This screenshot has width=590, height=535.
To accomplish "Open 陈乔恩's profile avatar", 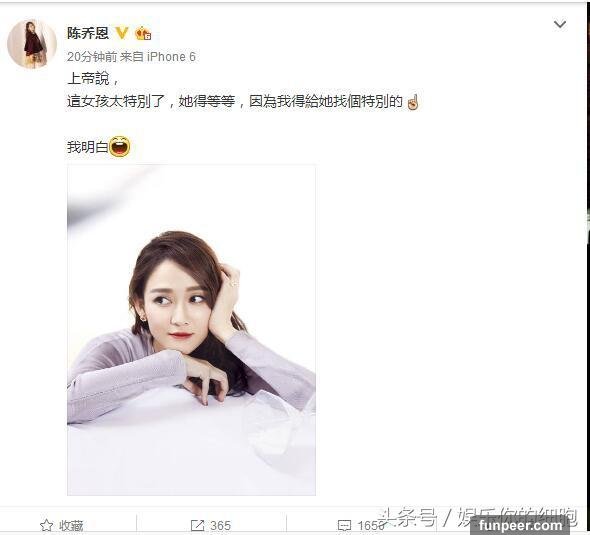I will [x=32, y=44].
